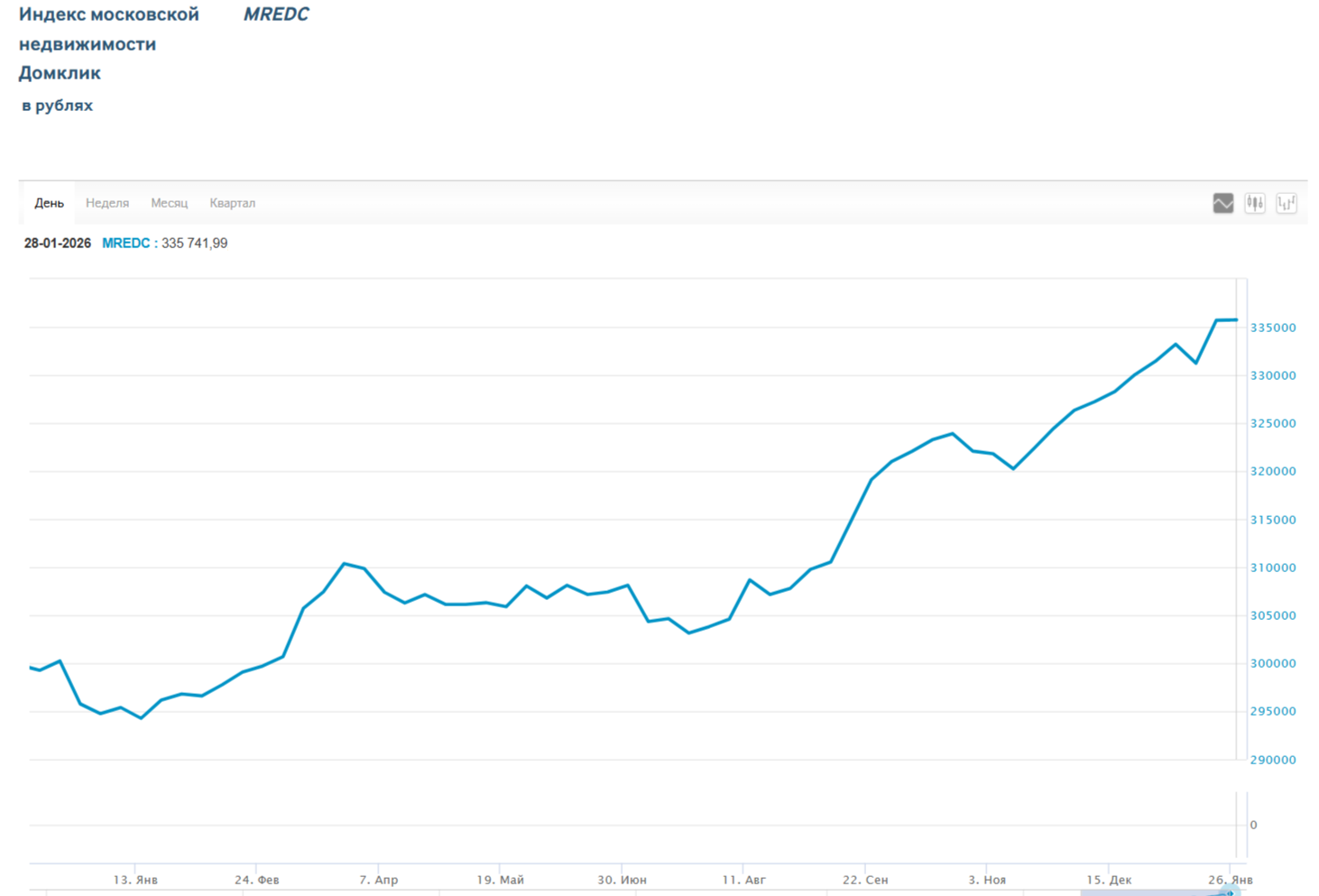Click the MREDC legend label
Screen dimensions: 1319x896
(125, 244)
